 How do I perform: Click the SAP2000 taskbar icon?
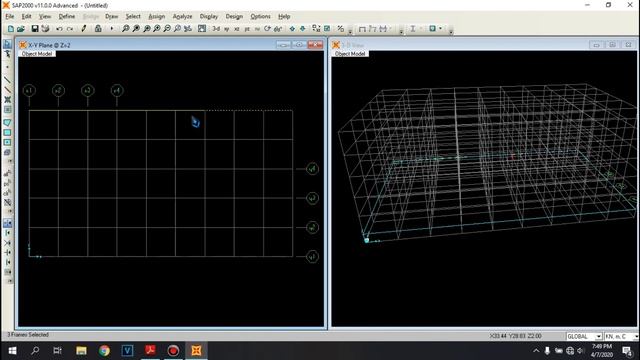(x=196, y=351)
